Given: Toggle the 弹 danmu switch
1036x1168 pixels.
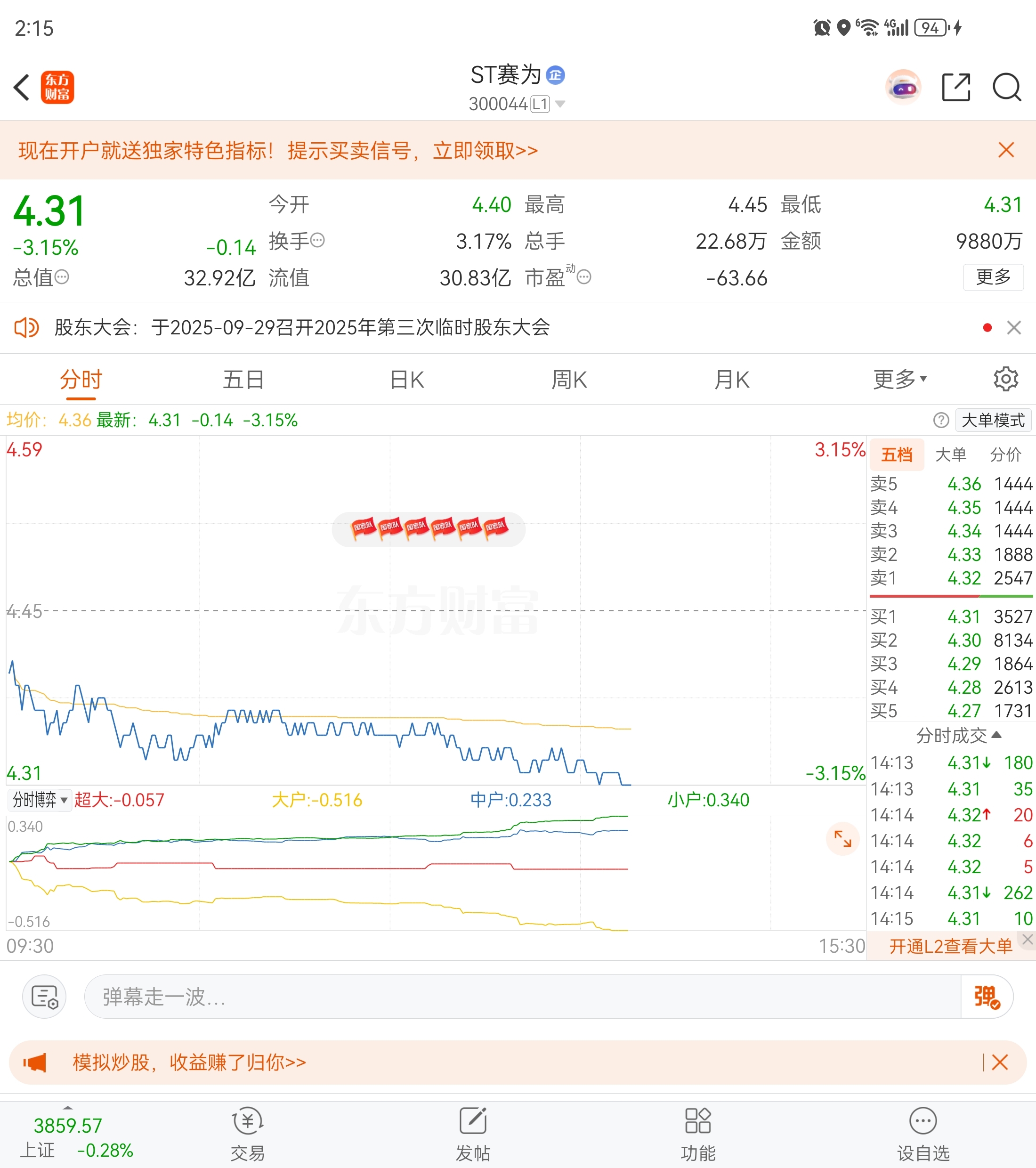Looking at the screenshot, I should [x=987, y=997].
